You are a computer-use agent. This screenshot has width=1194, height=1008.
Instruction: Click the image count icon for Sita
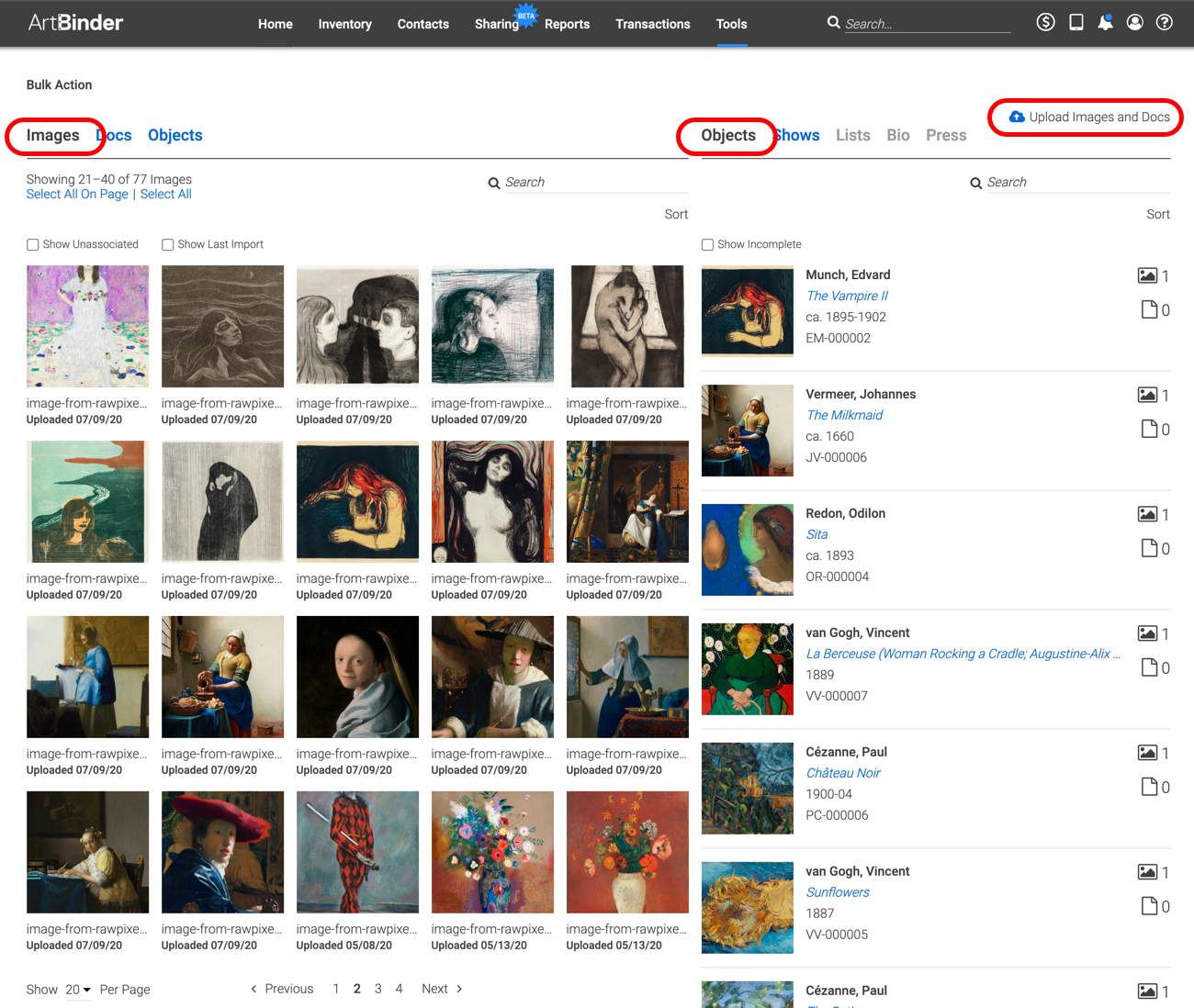click(x=1147, y=514)
